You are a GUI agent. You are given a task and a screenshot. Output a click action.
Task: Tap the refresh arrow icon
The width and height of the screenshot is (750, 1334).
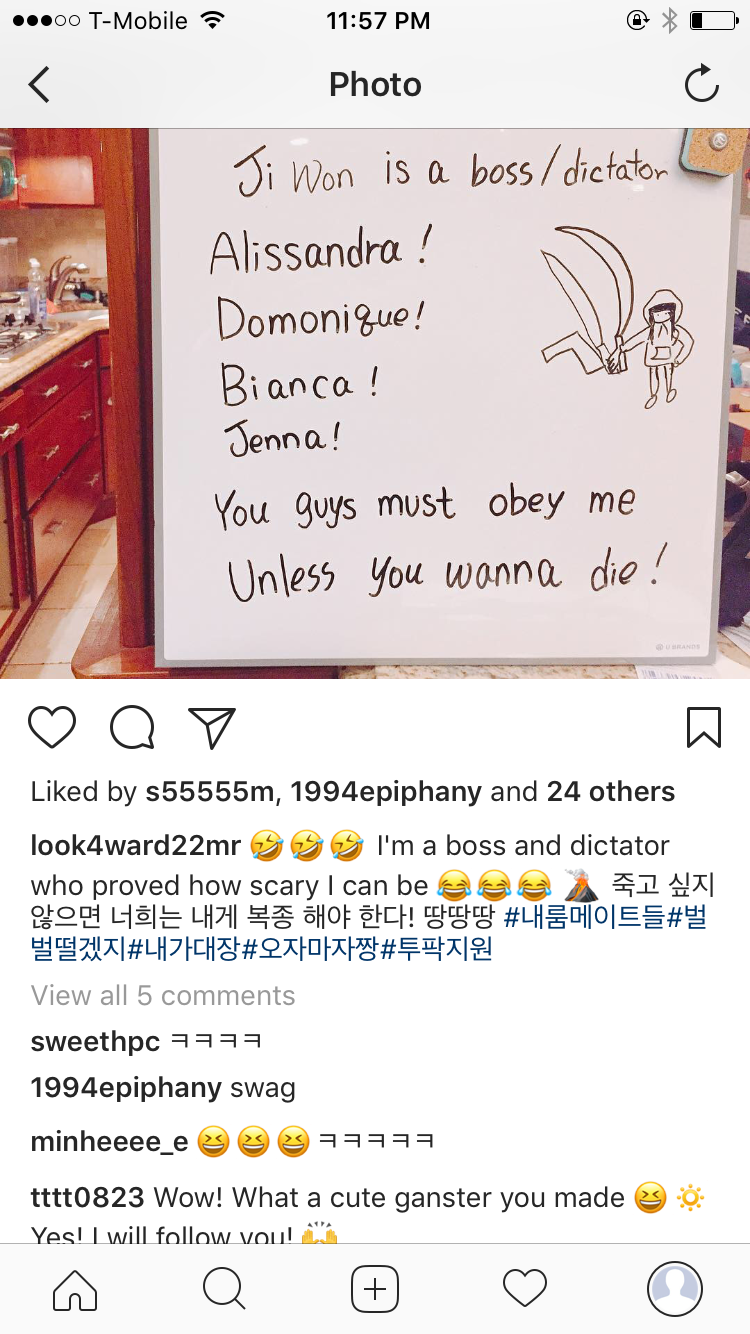[x=701, y=84]
